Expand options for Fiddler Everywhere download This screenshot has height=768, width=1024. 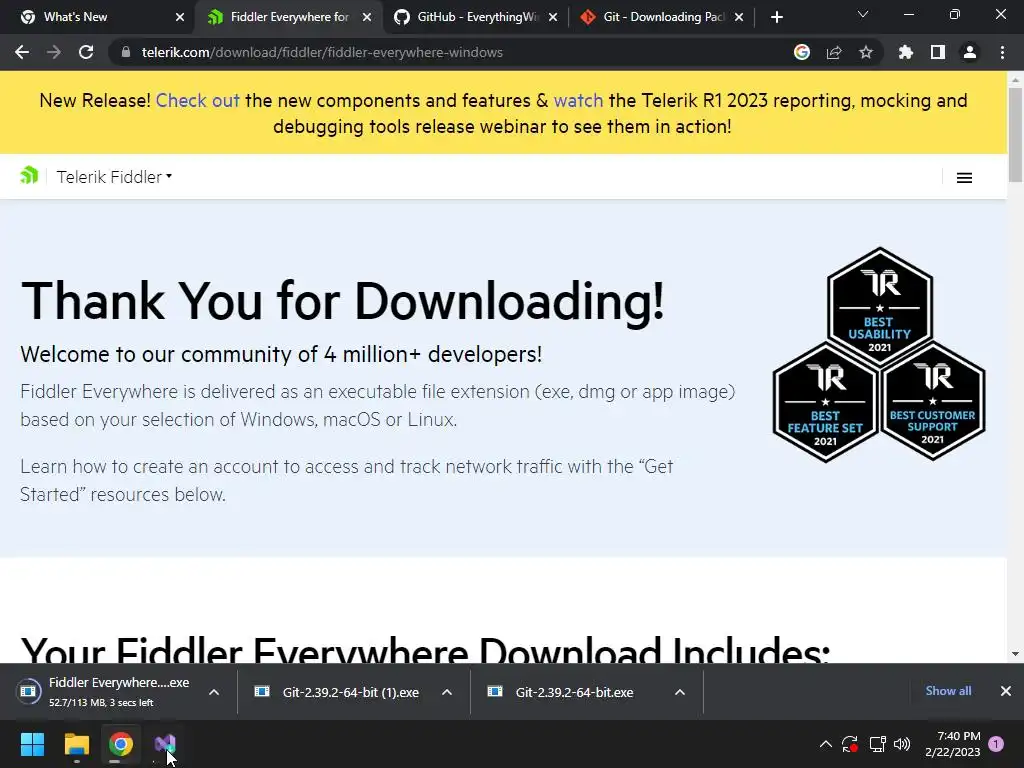pos(214,692)
